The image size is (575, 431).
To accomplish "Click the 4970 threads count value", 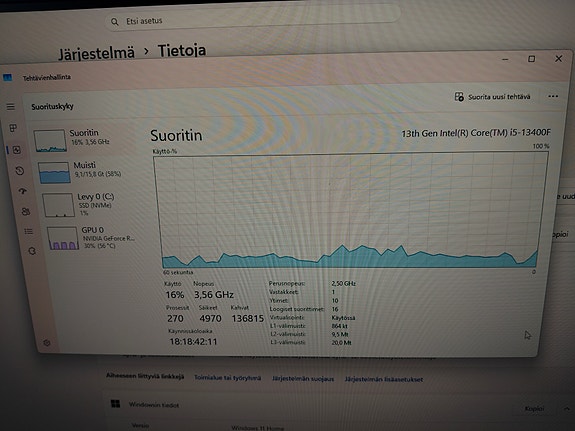I will click(210, 318).
